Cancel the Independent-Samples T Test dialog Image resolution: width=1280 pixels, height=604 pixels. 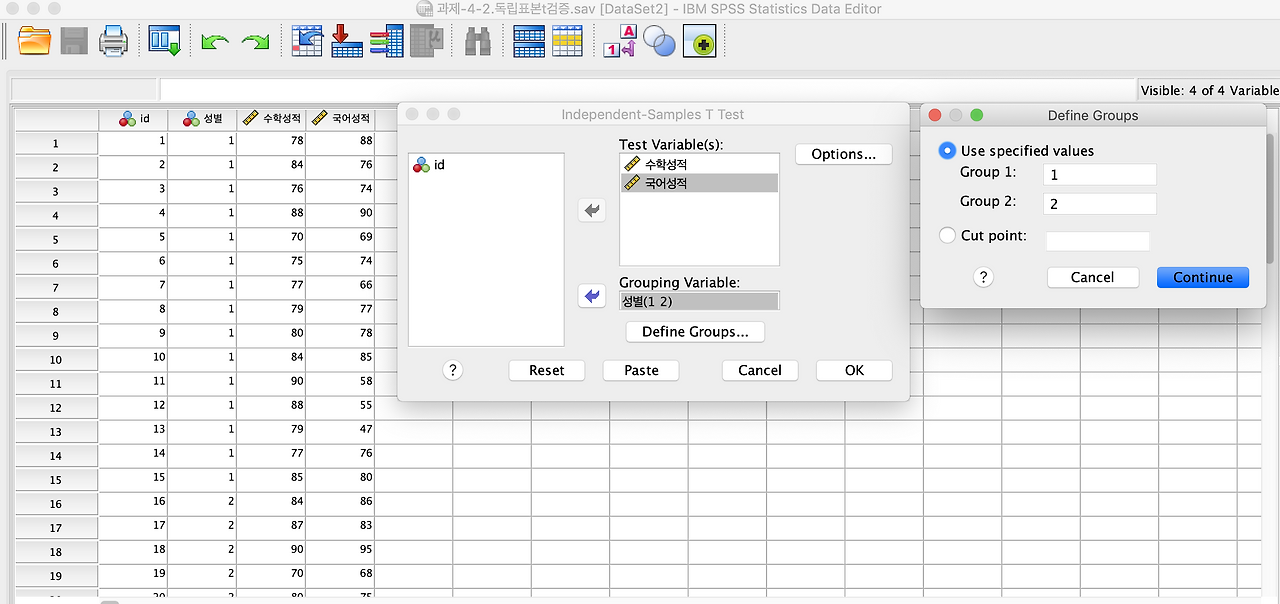click(760, 370)
